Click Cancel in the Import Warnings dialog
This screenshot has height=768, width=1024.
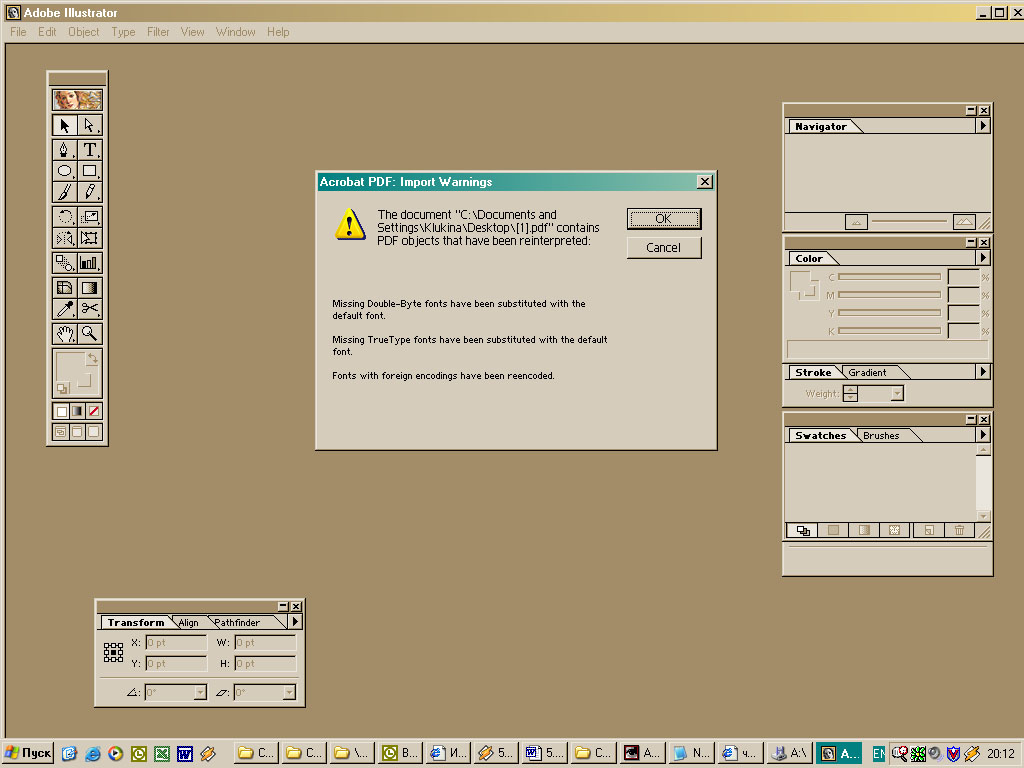click(x=664, y=248)
